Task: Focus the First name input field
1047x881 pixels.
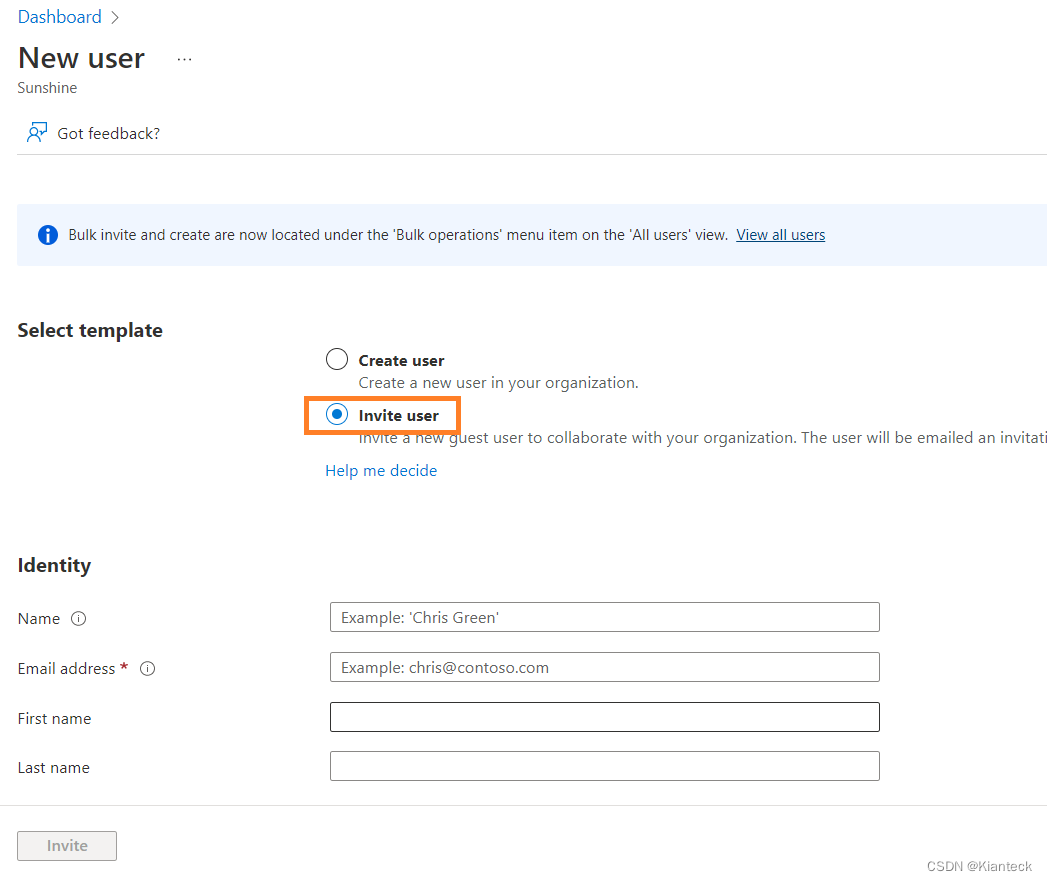Action: click(604, 717)
